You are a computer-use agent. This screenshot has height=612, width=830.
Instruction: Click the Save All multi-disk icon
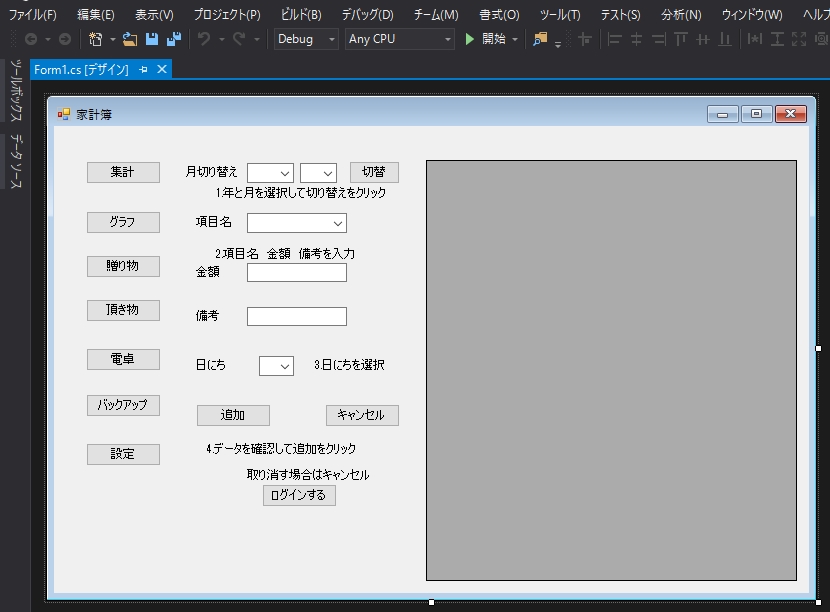[174, 39]
